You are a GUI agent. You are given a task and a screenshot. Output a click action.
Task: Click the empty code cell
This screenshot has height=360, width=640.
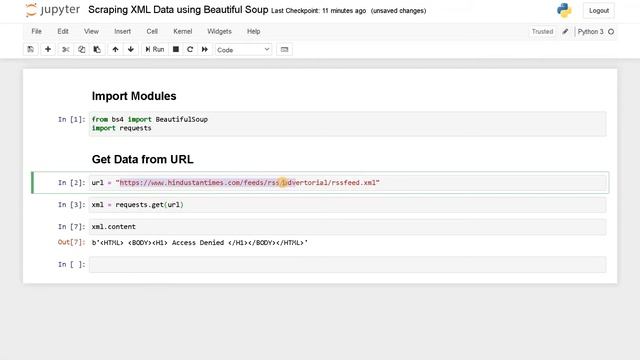tap(347, 264)
